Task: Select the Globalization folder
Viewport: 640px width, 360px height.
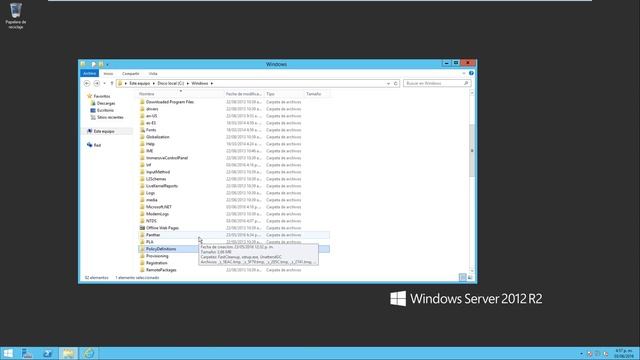Action: [x=158, y=137]
